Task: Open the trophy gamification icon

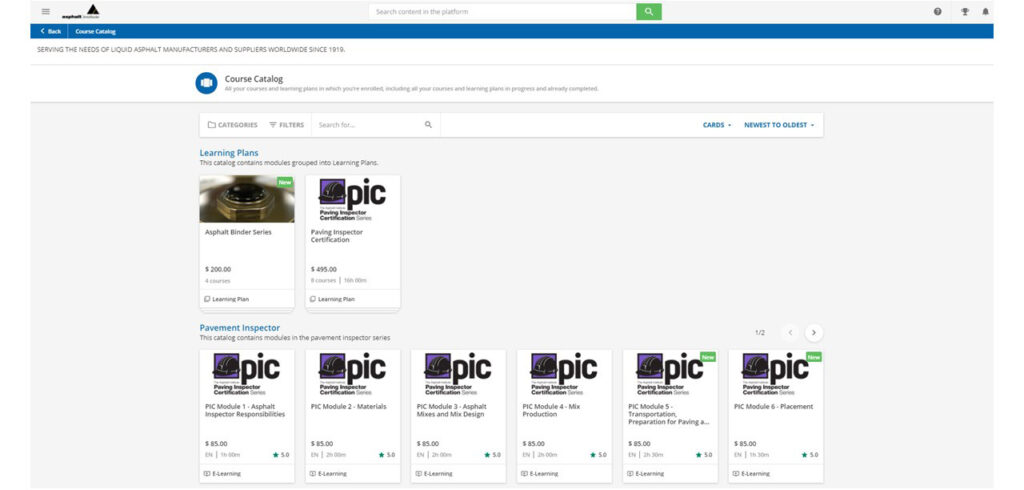Action: (965, 12)
